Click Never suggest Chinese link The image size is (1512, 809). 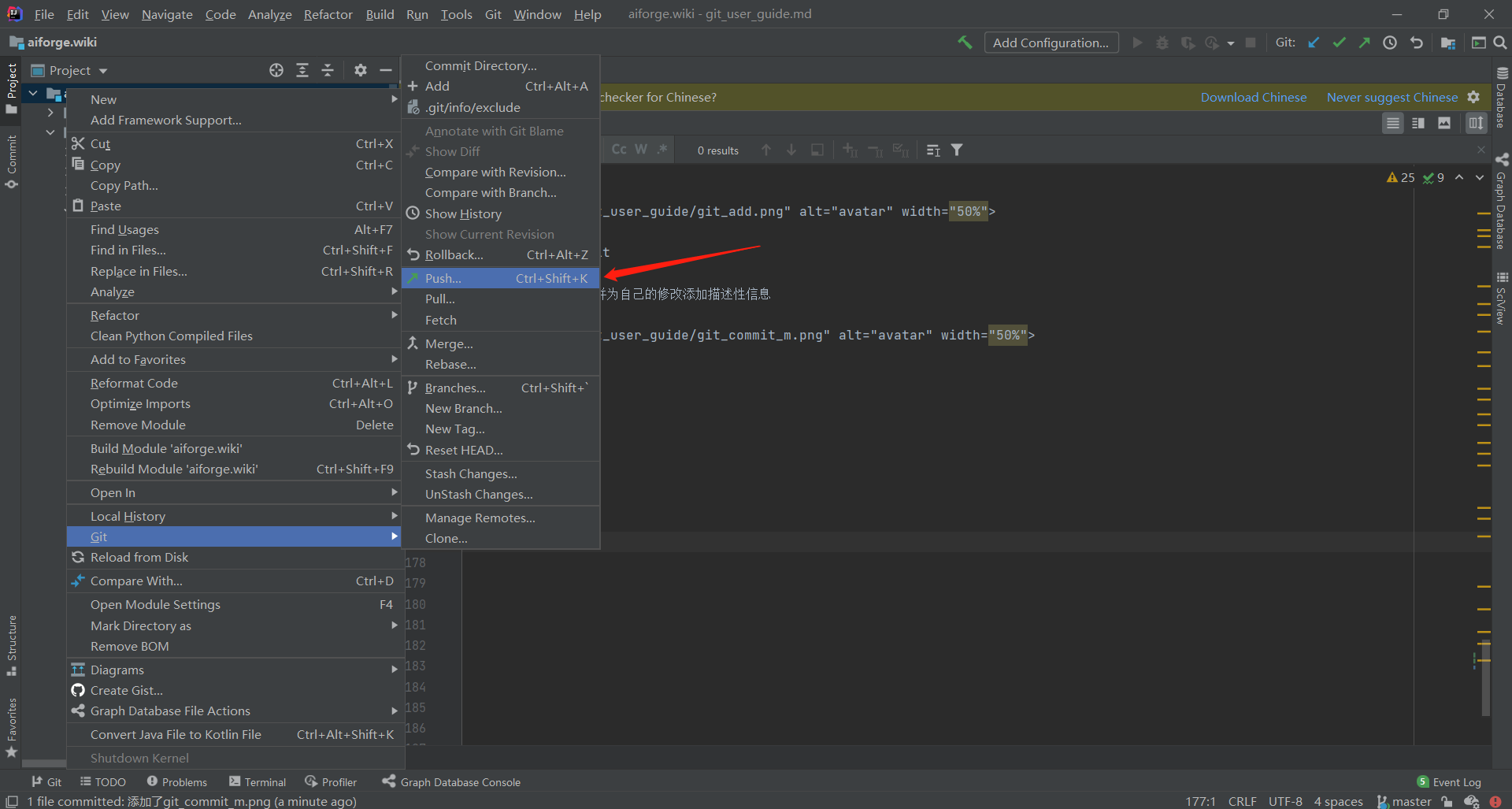tap(1392, 97)
